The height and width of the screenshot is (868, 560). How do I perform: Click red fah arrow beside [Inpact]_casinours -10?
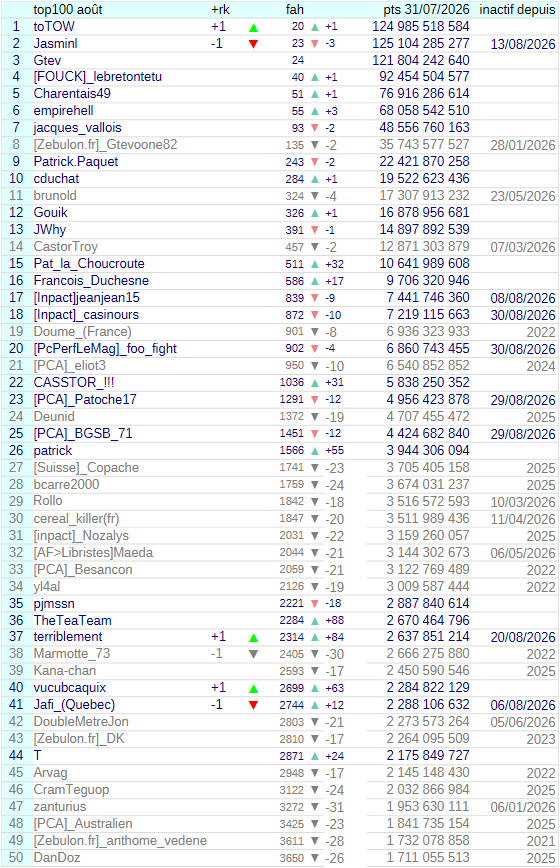[x=315, y=315]
